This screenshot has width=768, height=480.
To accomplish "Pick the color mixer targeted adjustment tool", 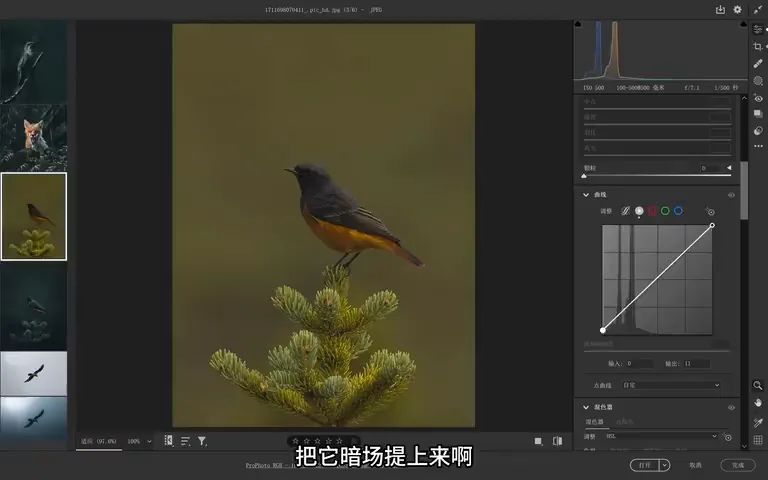I will point(727,437).
